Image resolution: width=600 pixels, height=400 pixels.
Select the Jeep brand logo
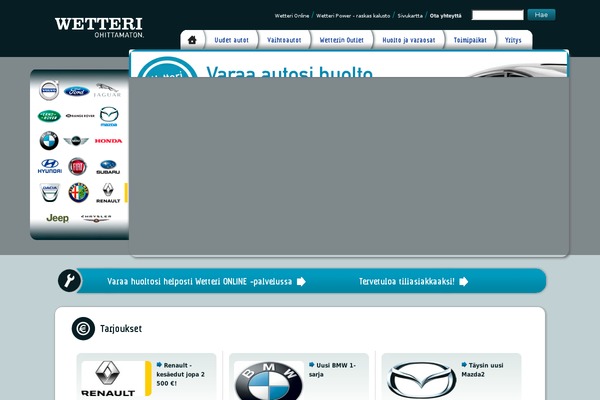[x=57, y=218]
